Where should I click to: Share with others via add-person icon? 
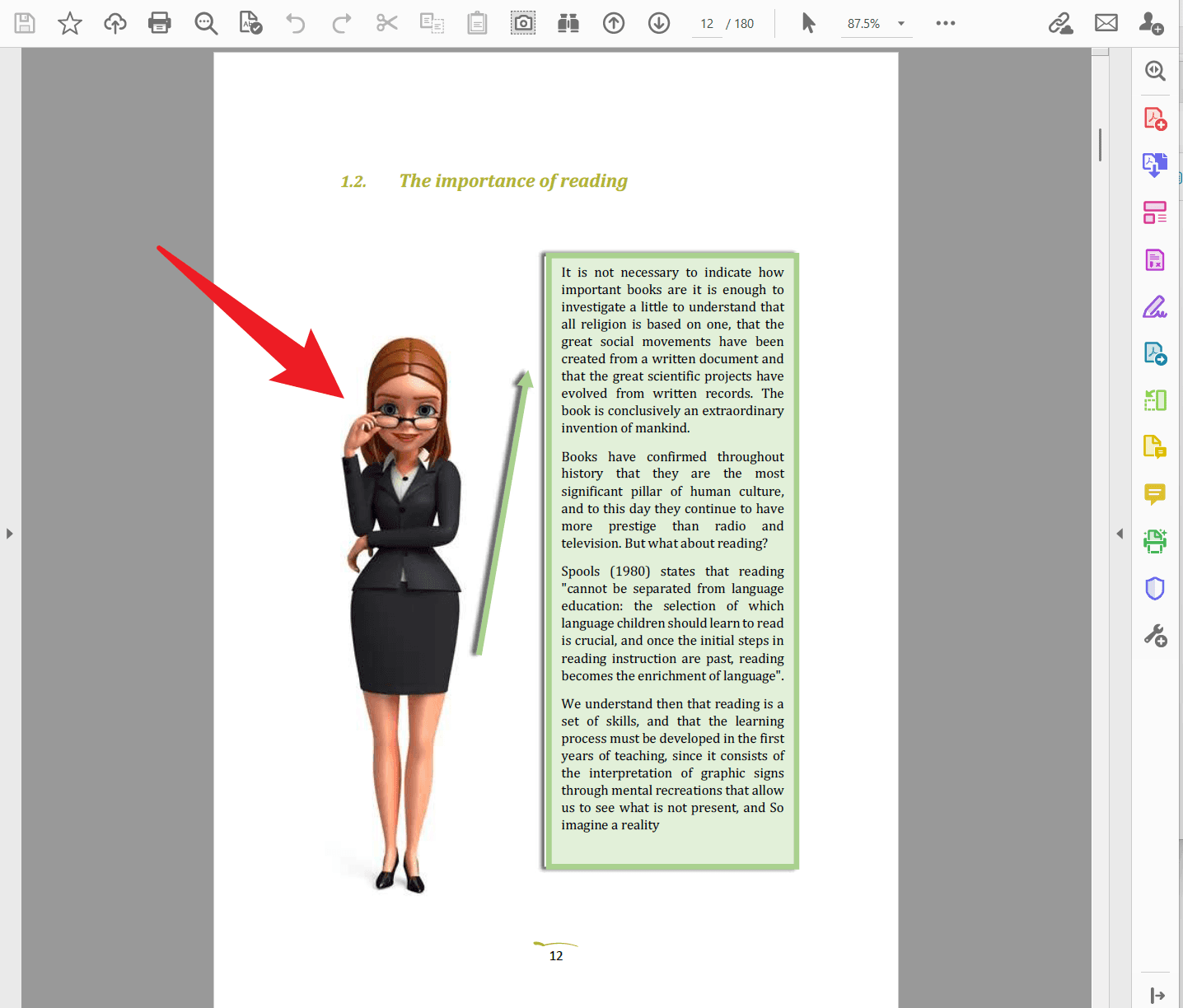point(1151,23)
